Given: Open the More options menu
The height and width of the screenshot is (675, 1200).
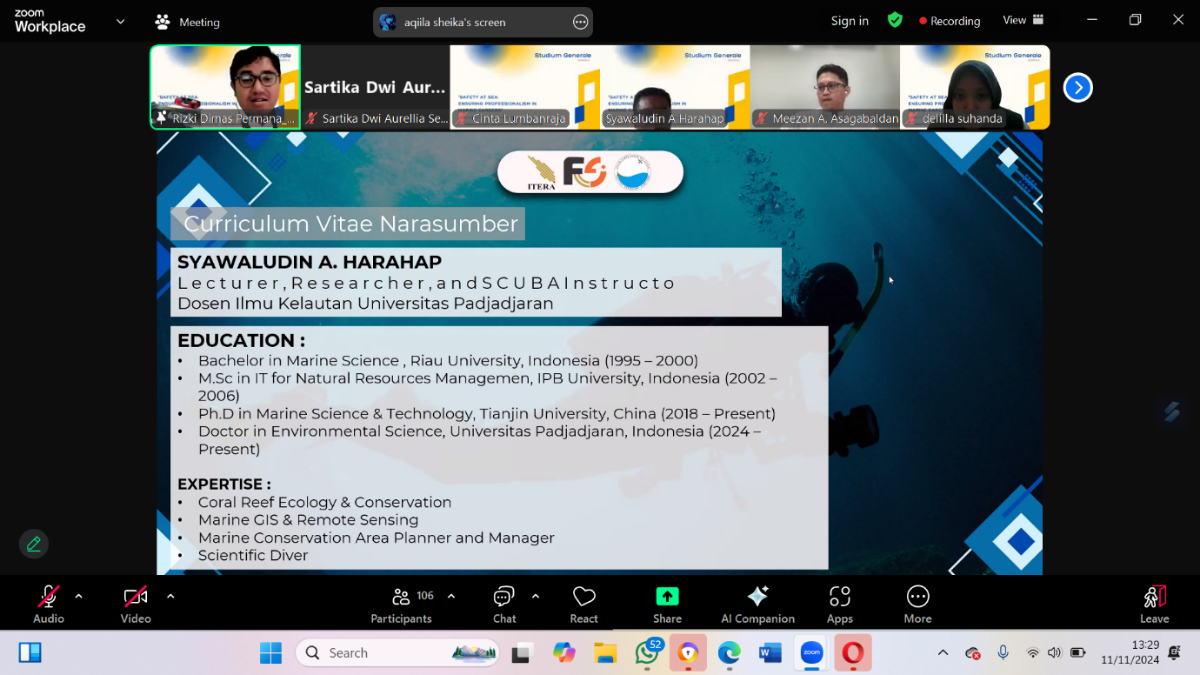Looking at the screenshot, I should [x=917, y=603].
